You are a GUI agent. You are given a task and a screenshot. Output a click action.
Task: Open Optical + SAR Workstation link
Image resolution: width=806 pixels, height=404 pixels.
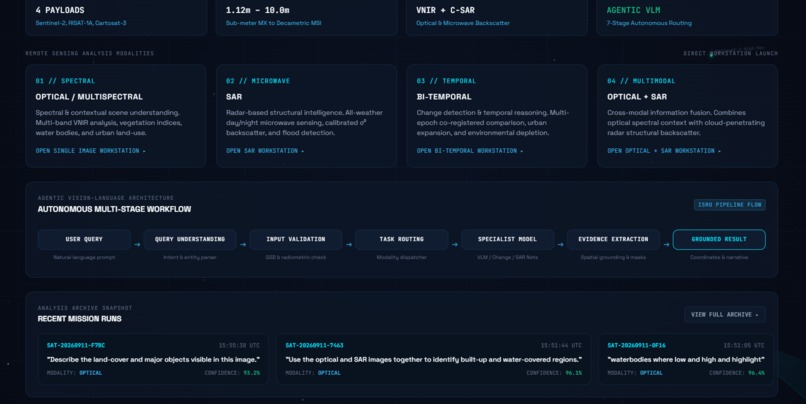pos(664,151)
